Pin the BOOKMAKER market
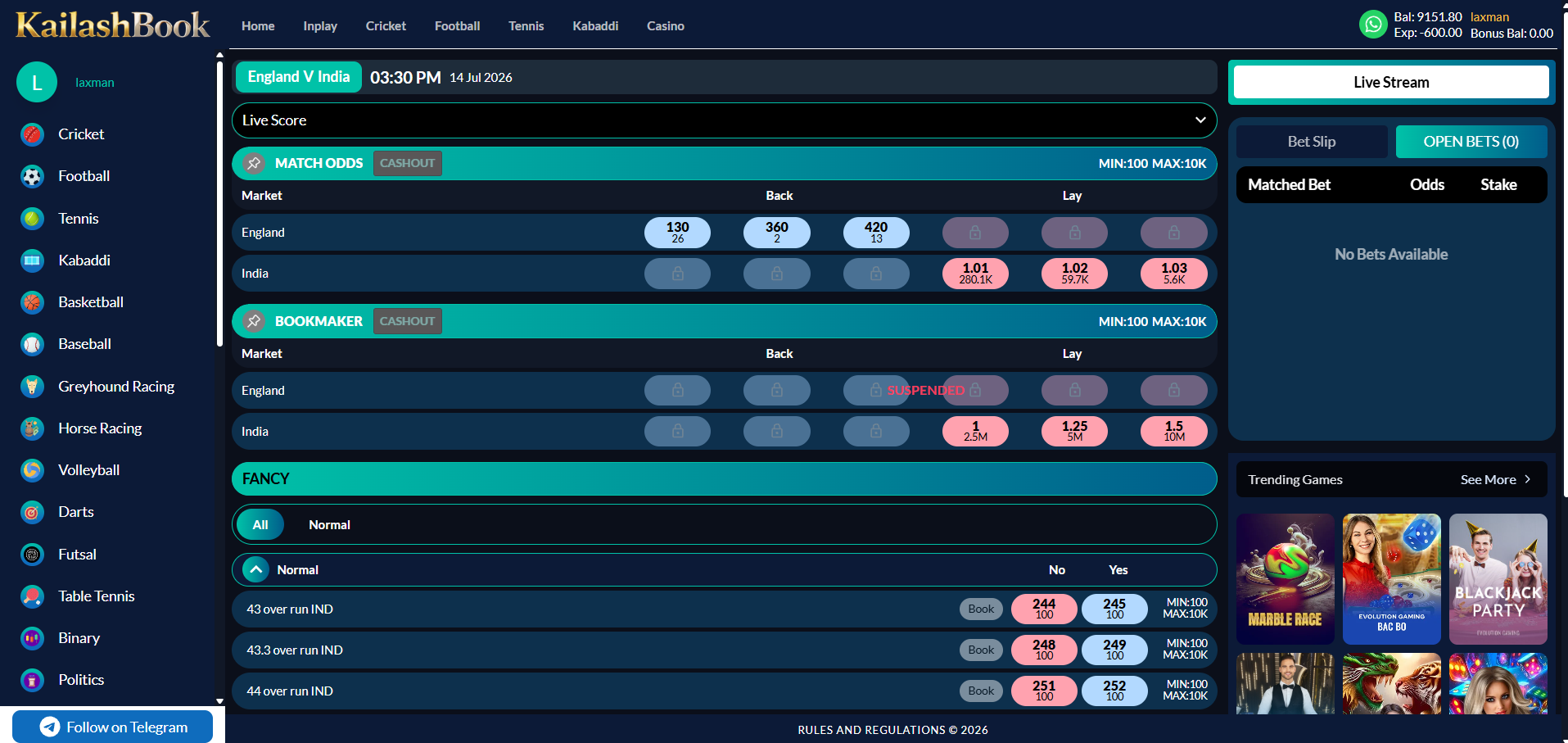Viewport: 1568px width, 743px height. [x=254, y=321]
